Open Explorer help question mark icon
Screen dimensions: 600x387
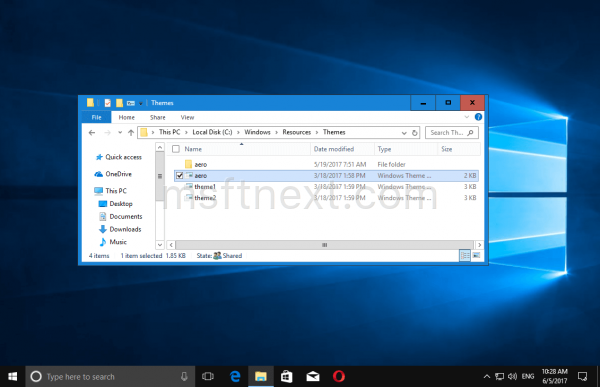(478, 117)
